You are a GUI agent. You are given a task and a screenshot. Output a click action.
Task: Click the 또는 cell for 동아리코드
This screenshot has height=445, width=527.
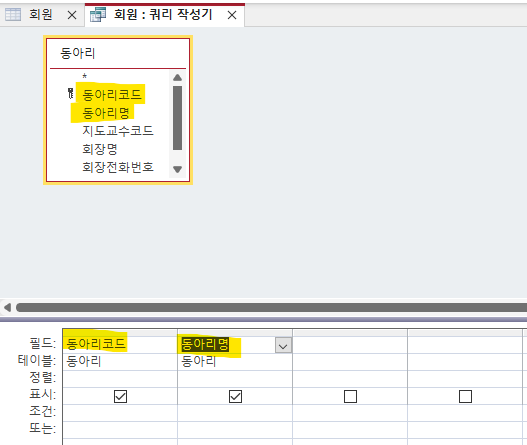tap(120, 430)
